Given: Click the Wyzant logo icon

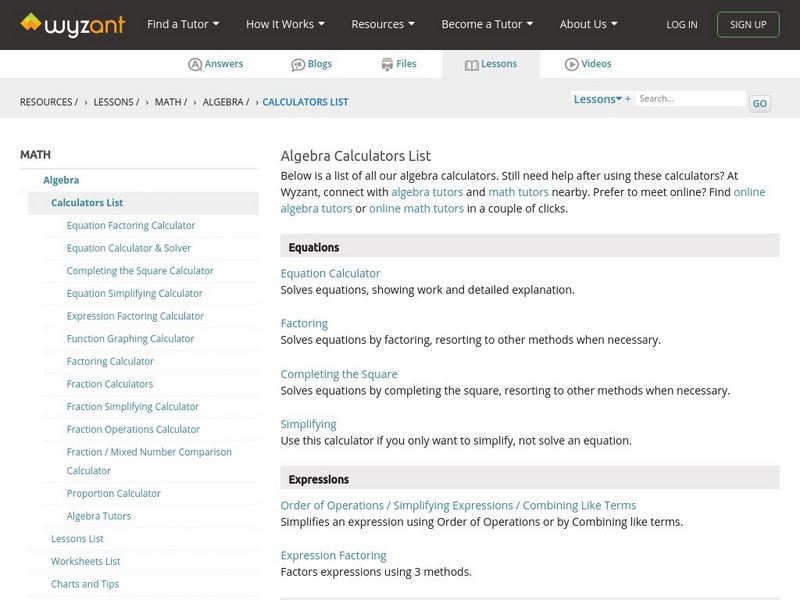Looking at the screenshot, I should click(x=32, y=23).
